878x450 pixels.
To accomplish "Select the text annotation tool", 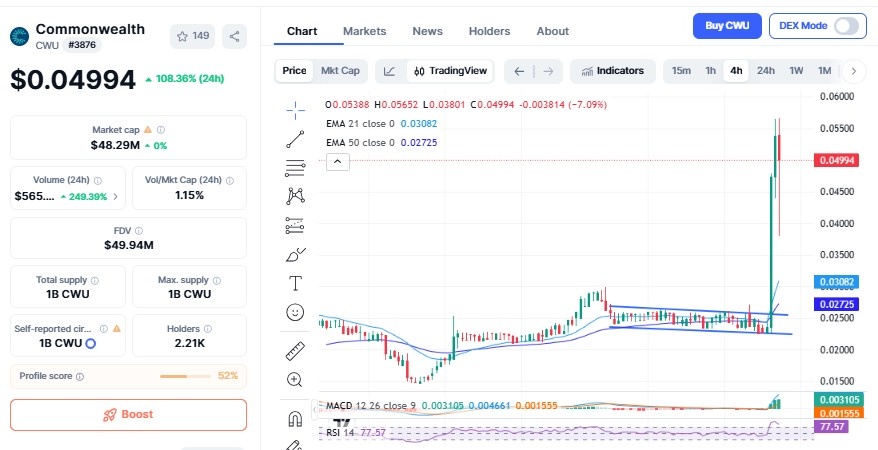I will [295, 283].
